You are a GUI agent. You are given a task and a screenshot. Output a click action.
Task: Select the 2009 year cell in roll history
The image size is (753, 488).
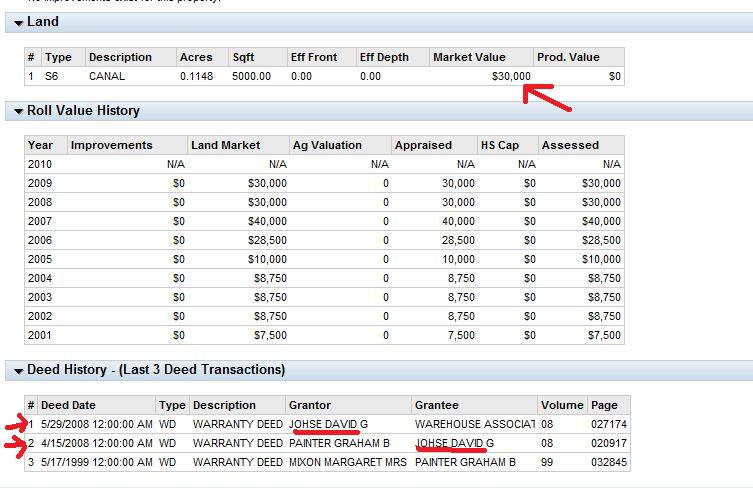tap(41, 183)
